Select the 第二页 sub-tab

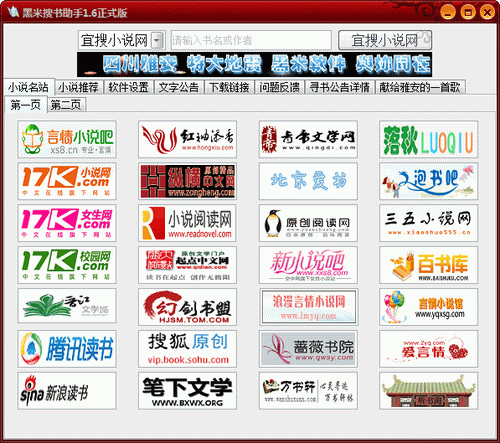click(66, 105)
